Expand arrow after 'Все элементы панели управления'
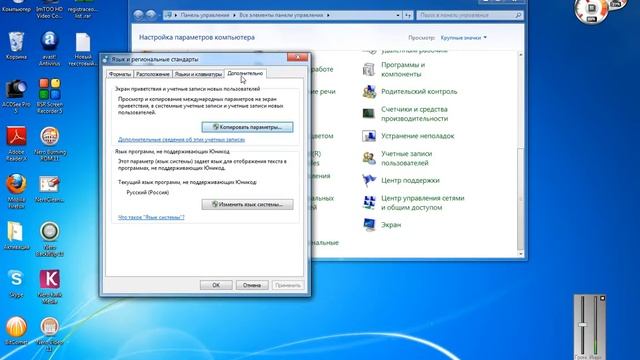Screen dimensions: 640x360 [x=328, y=15]
